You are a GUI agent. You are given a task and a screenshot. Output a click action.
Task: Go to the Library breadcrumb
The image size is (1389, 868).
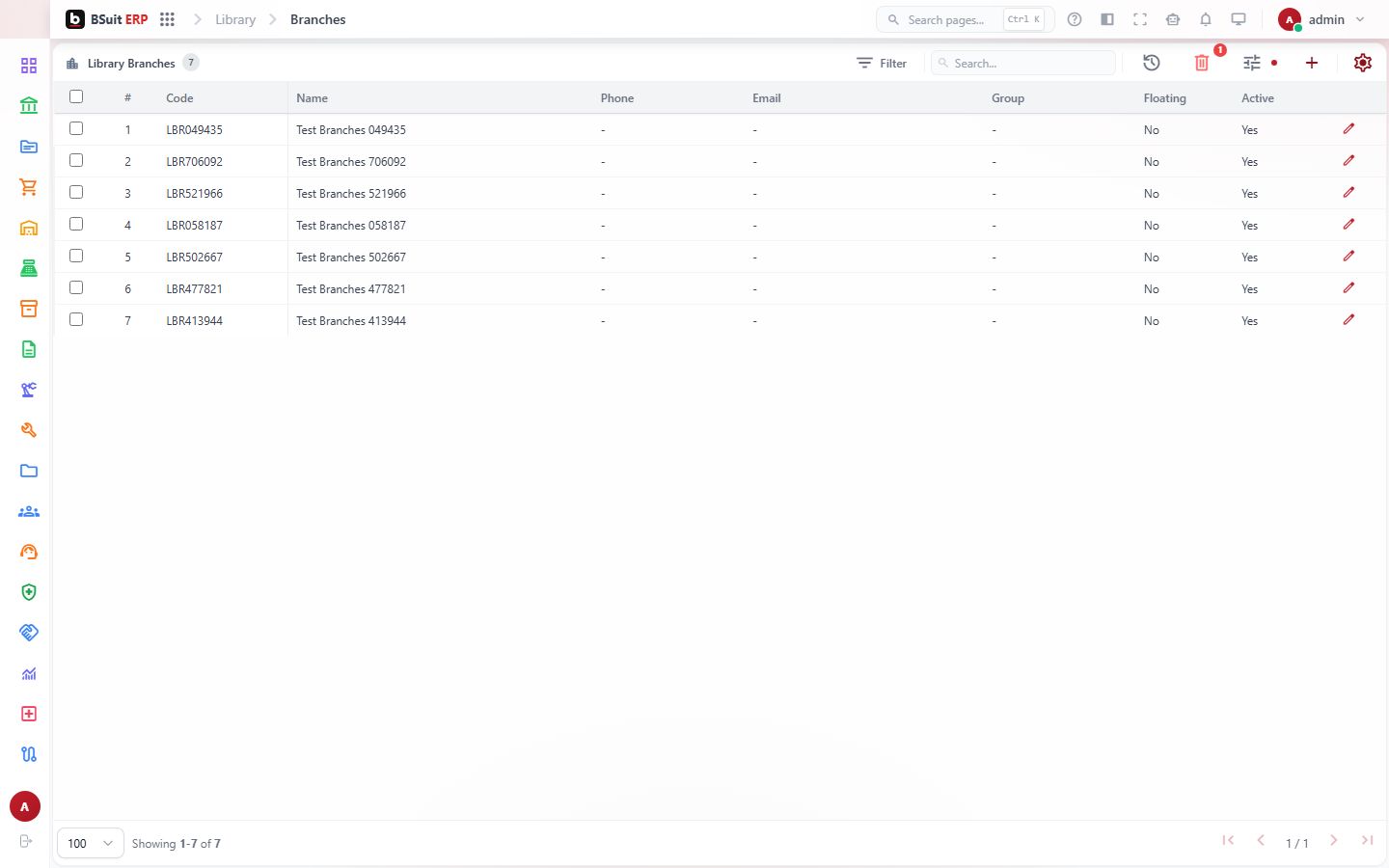(x=235, y=19)
